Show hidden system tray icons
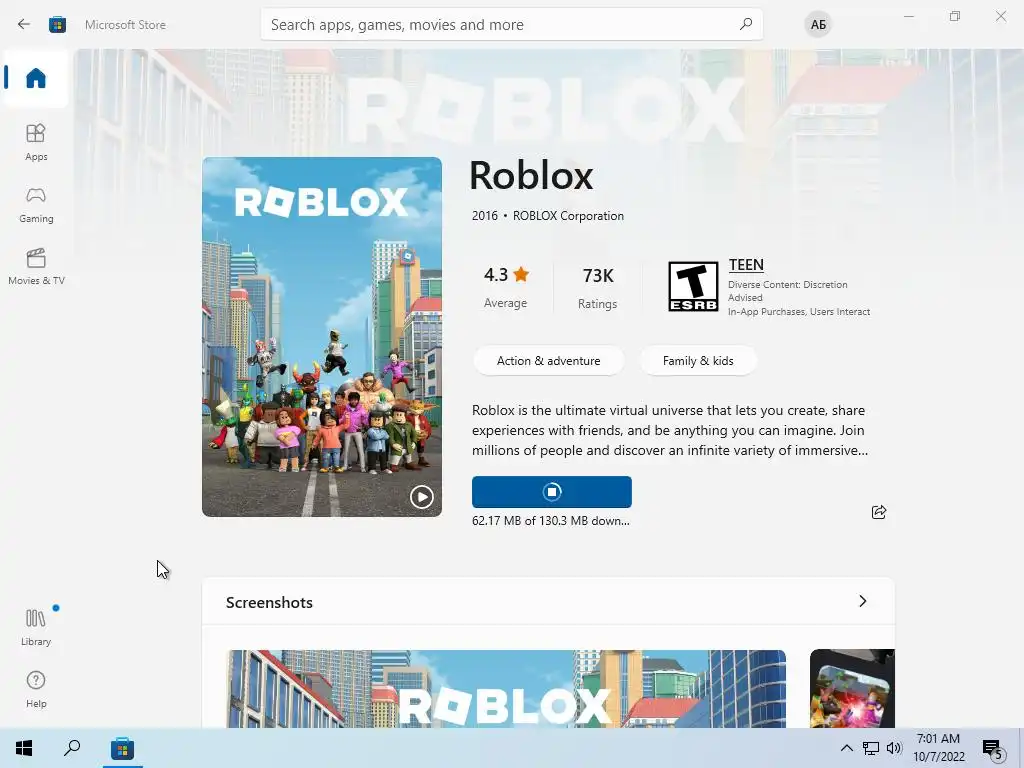1024x768 pixels. 846,748
